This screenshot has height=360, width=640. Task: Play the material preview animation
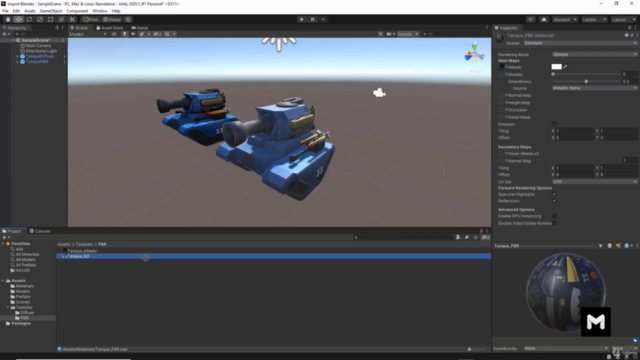click(600, 246)
